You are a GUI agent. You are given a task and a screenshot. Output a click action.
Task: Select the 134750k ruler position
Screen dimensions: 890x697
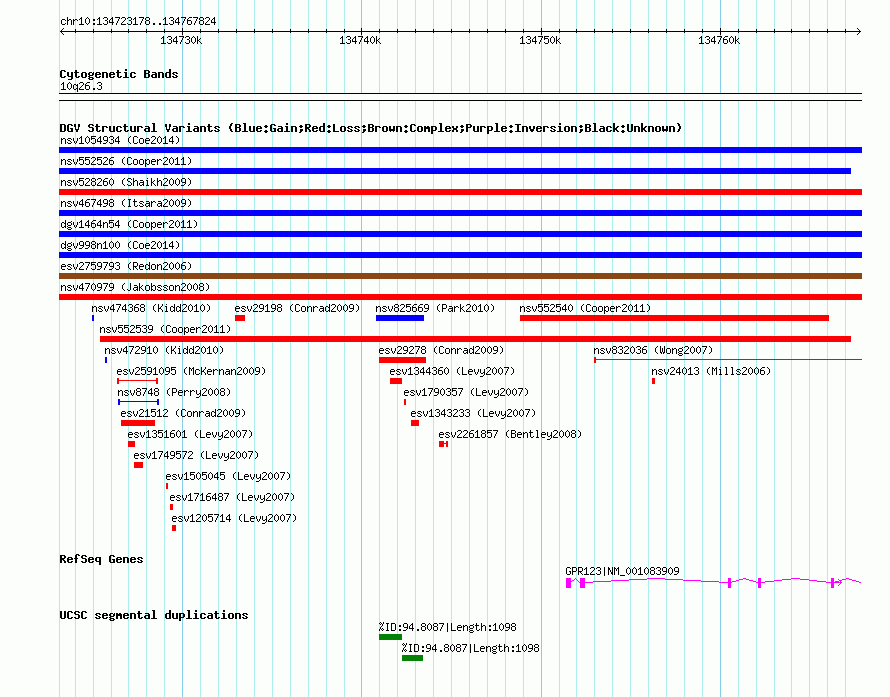tap(540, 40)
